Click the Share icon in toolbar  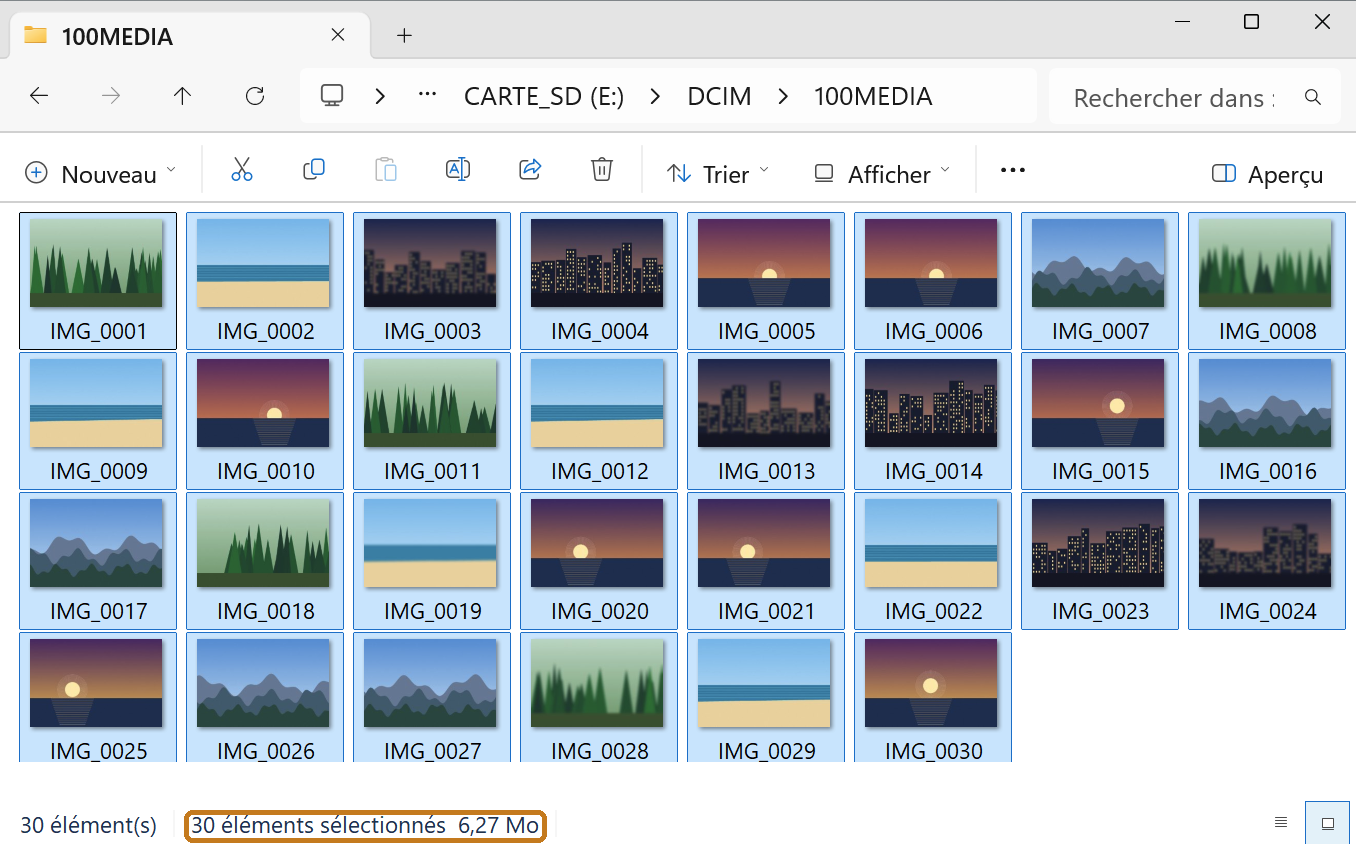[x=530, y=170]
